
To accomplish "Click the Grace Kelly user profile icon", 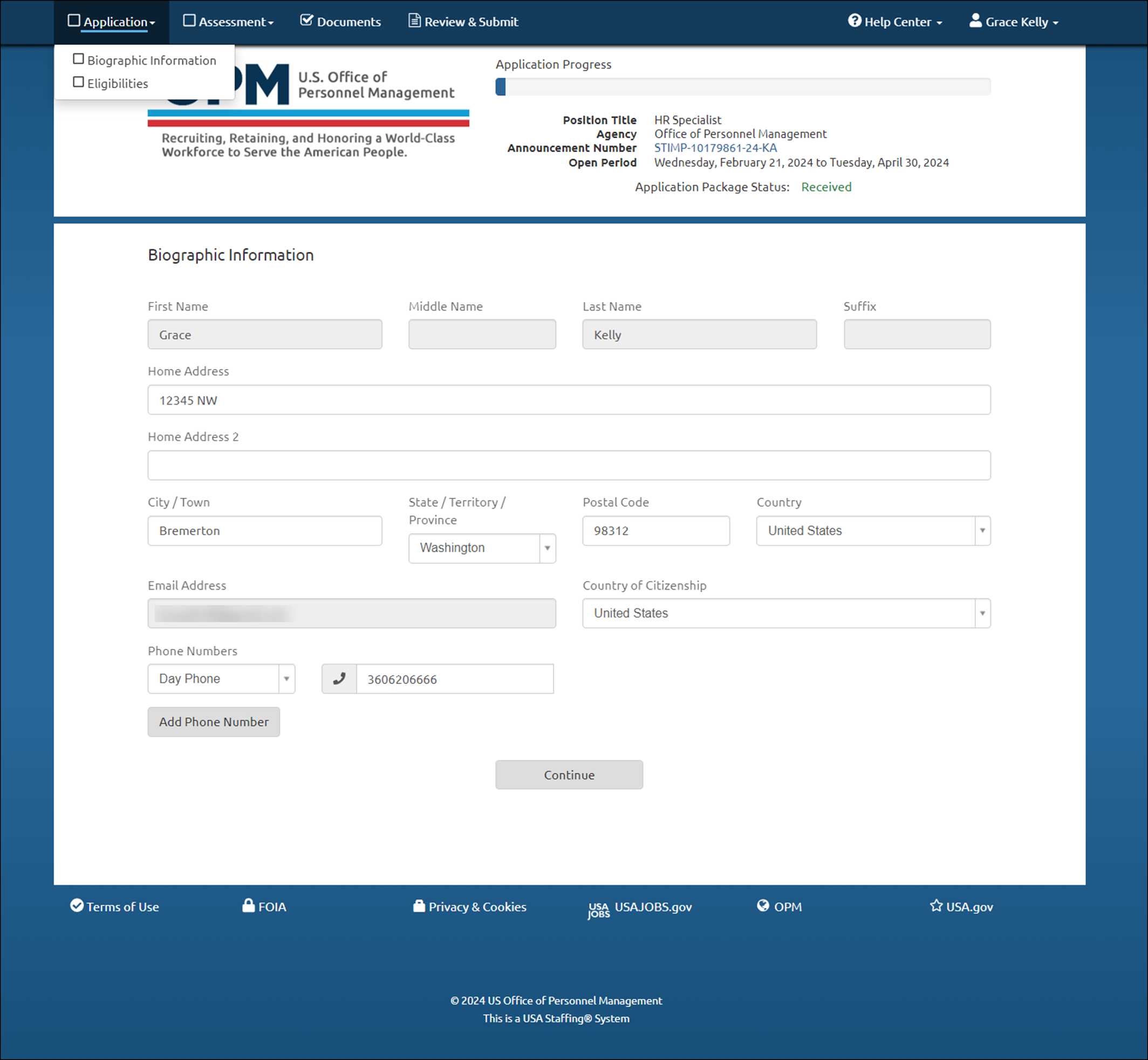I will point(975,21).
